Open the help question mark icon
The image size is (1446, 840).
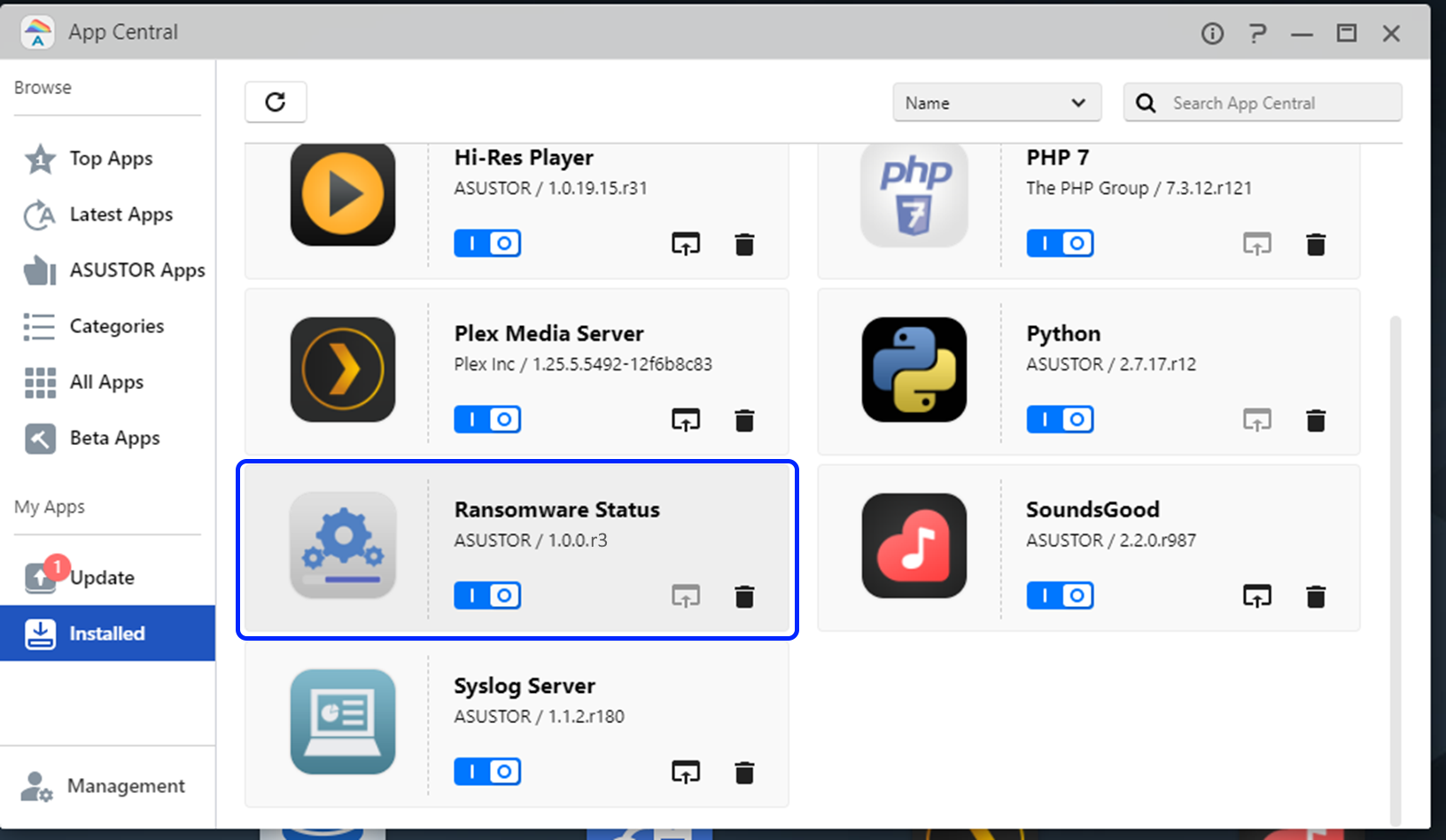coord(1257,34)
